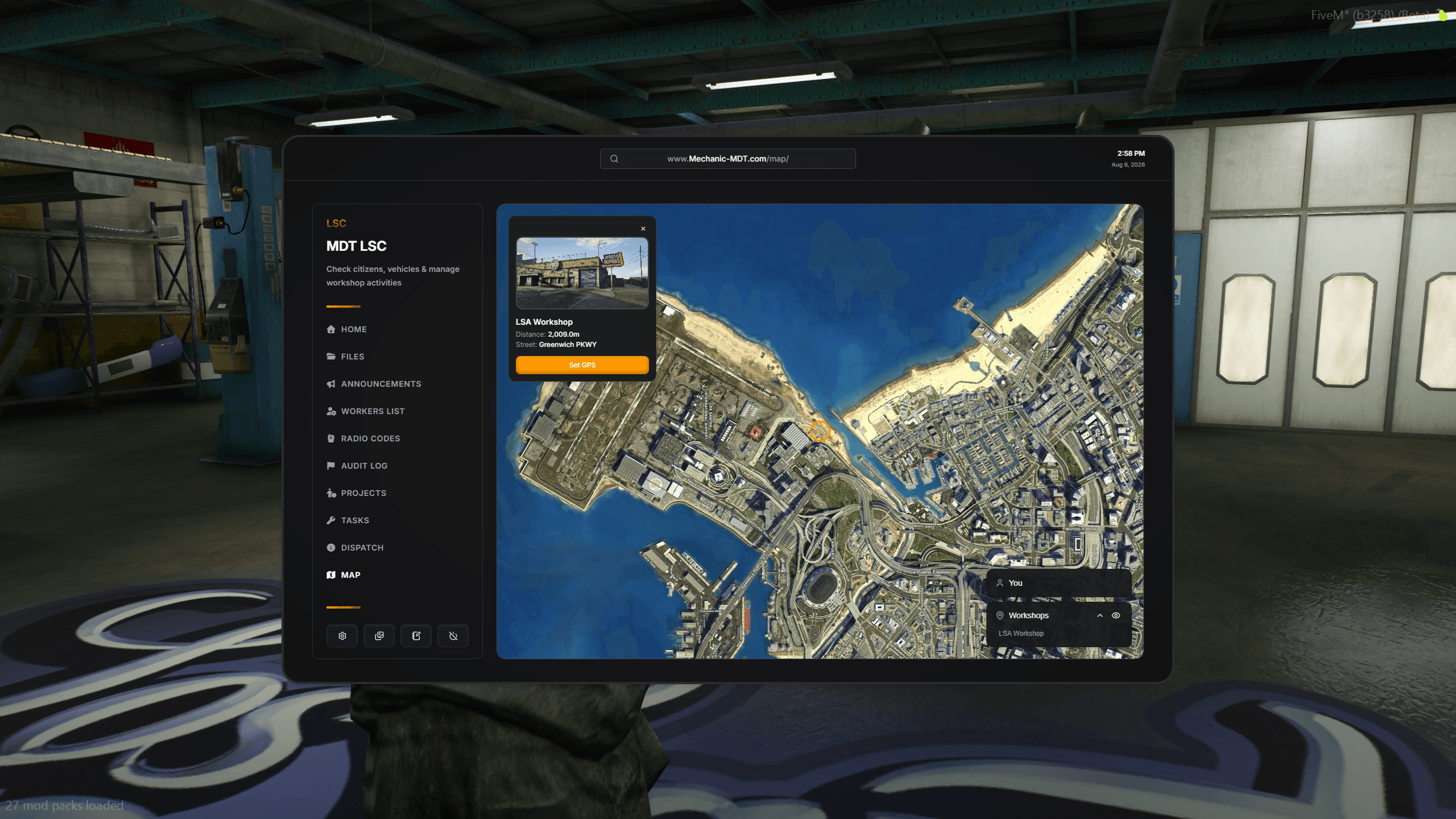Click the person icon beside You
Screen dimensions: 1456x819
pyautogui.click(x=1000, y=583)
